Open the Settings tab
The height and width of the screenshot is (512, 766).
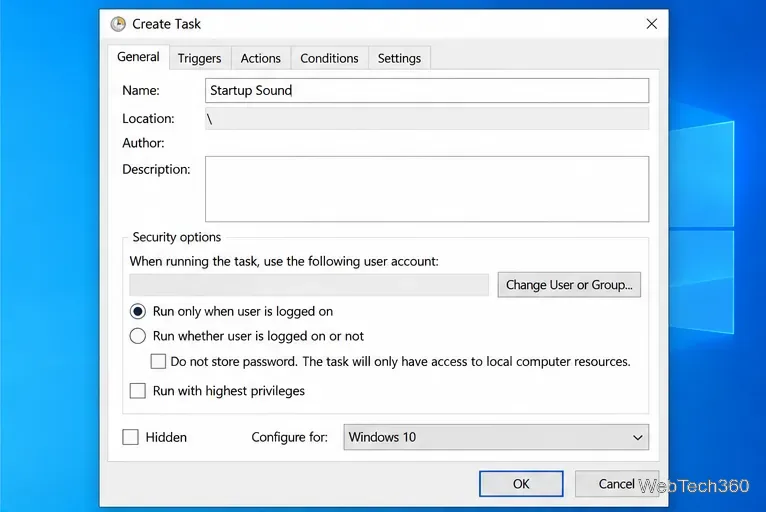(399, 58)
